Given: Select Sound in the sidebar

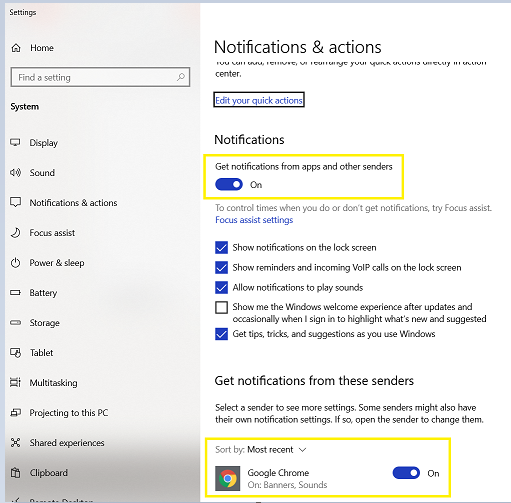Looking at the screenshot, I should pyautogui.click(x=42, y=173).
